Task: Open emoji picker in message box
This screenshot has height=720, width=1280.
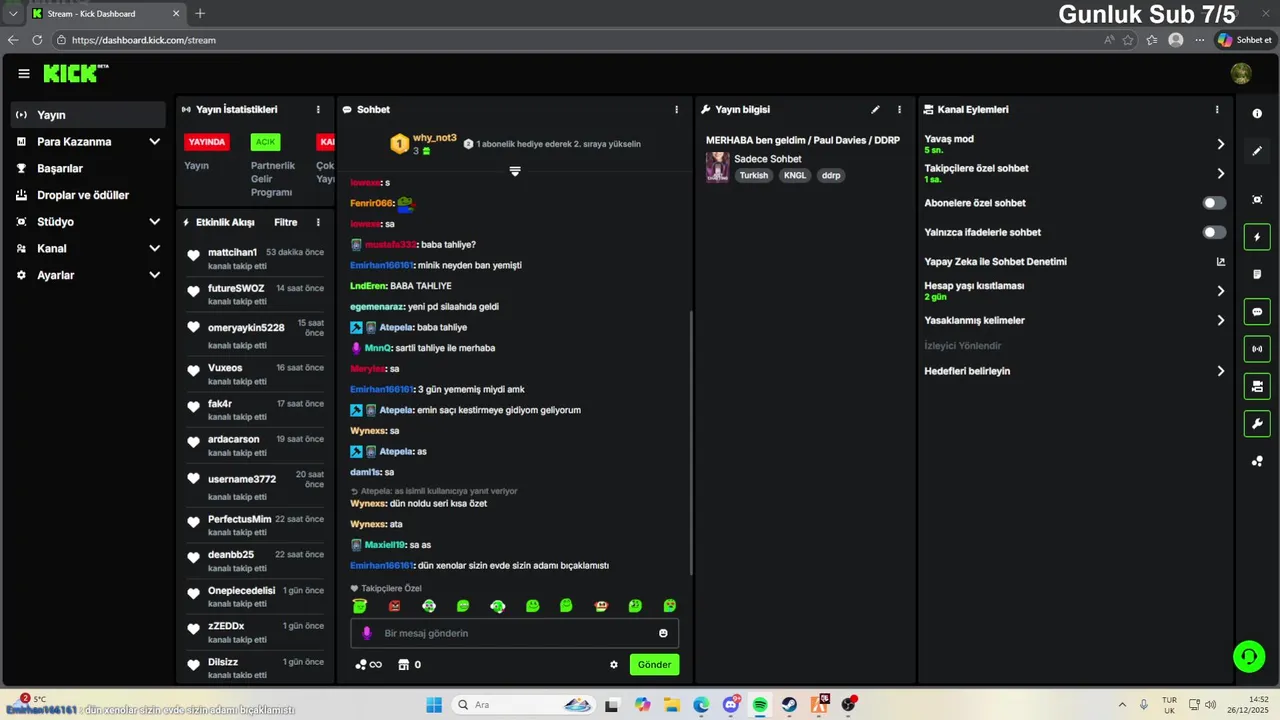Action: click(x=663, y=633)
